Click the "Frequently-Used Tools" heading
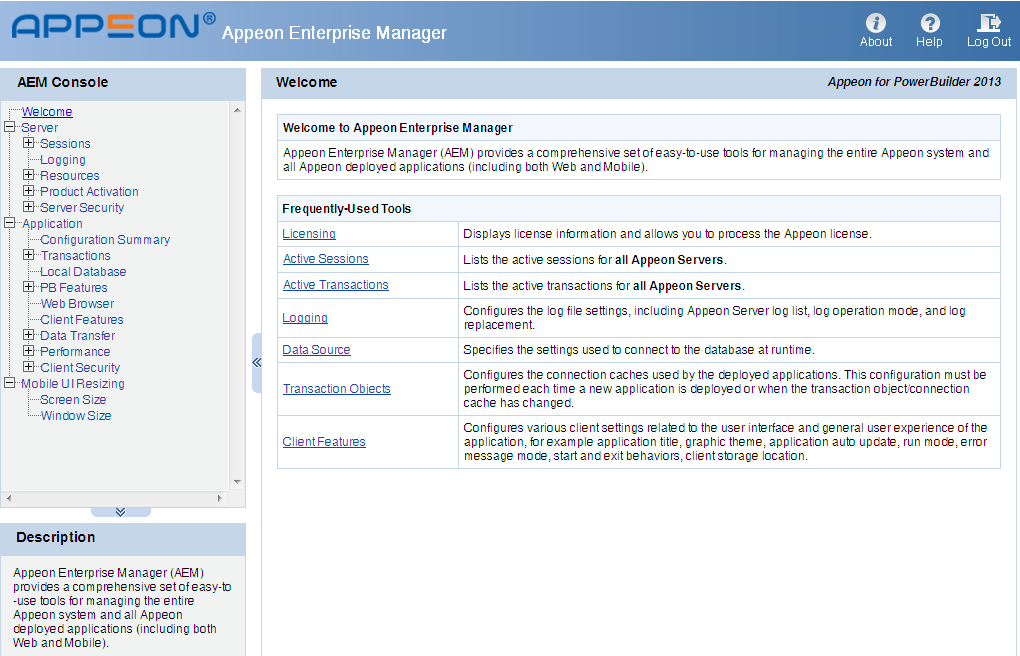The height and width of the screenshot is (656, 1020). click(x=346, y=209)
